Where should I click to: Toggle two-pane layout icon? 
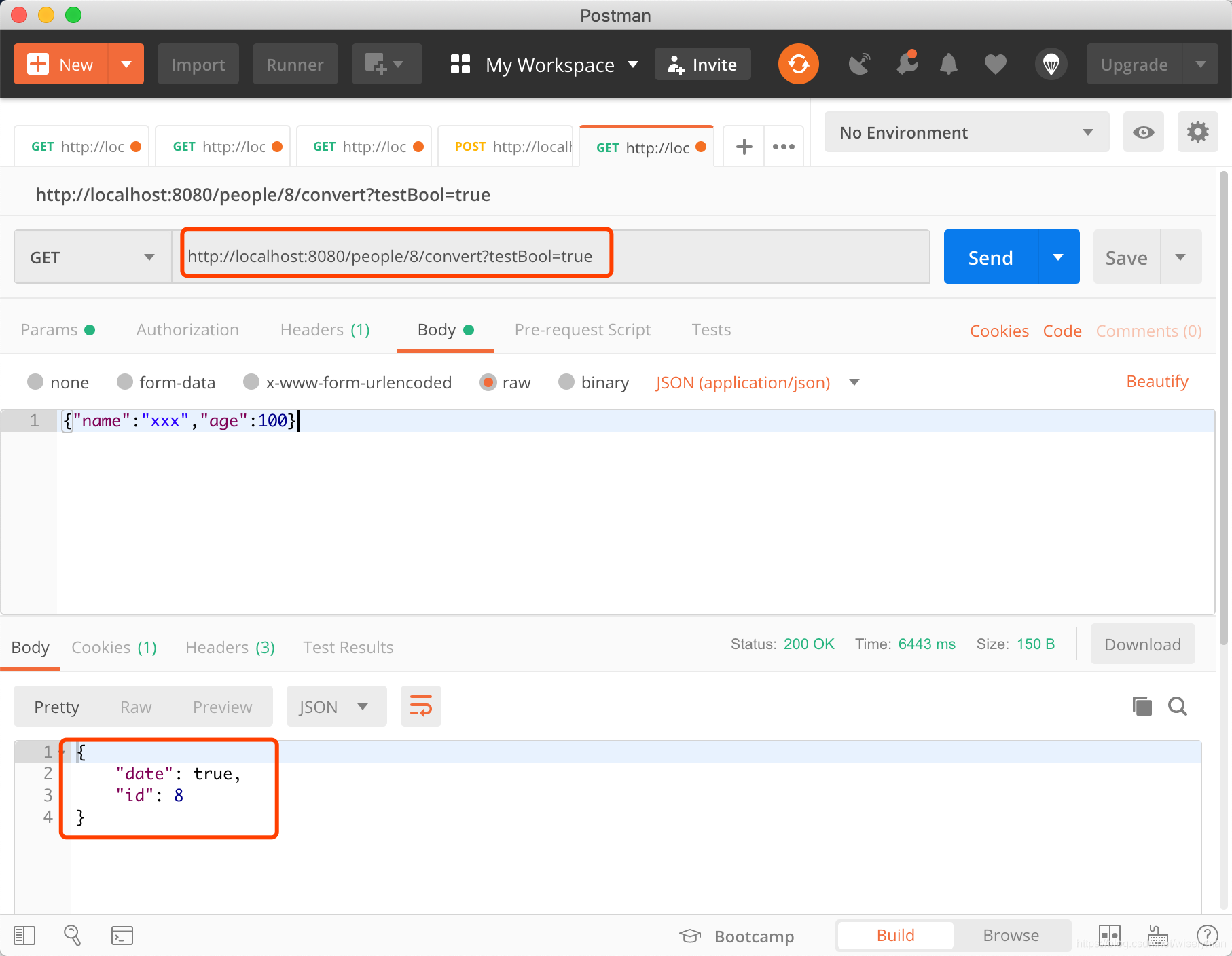click(1109, 936)
